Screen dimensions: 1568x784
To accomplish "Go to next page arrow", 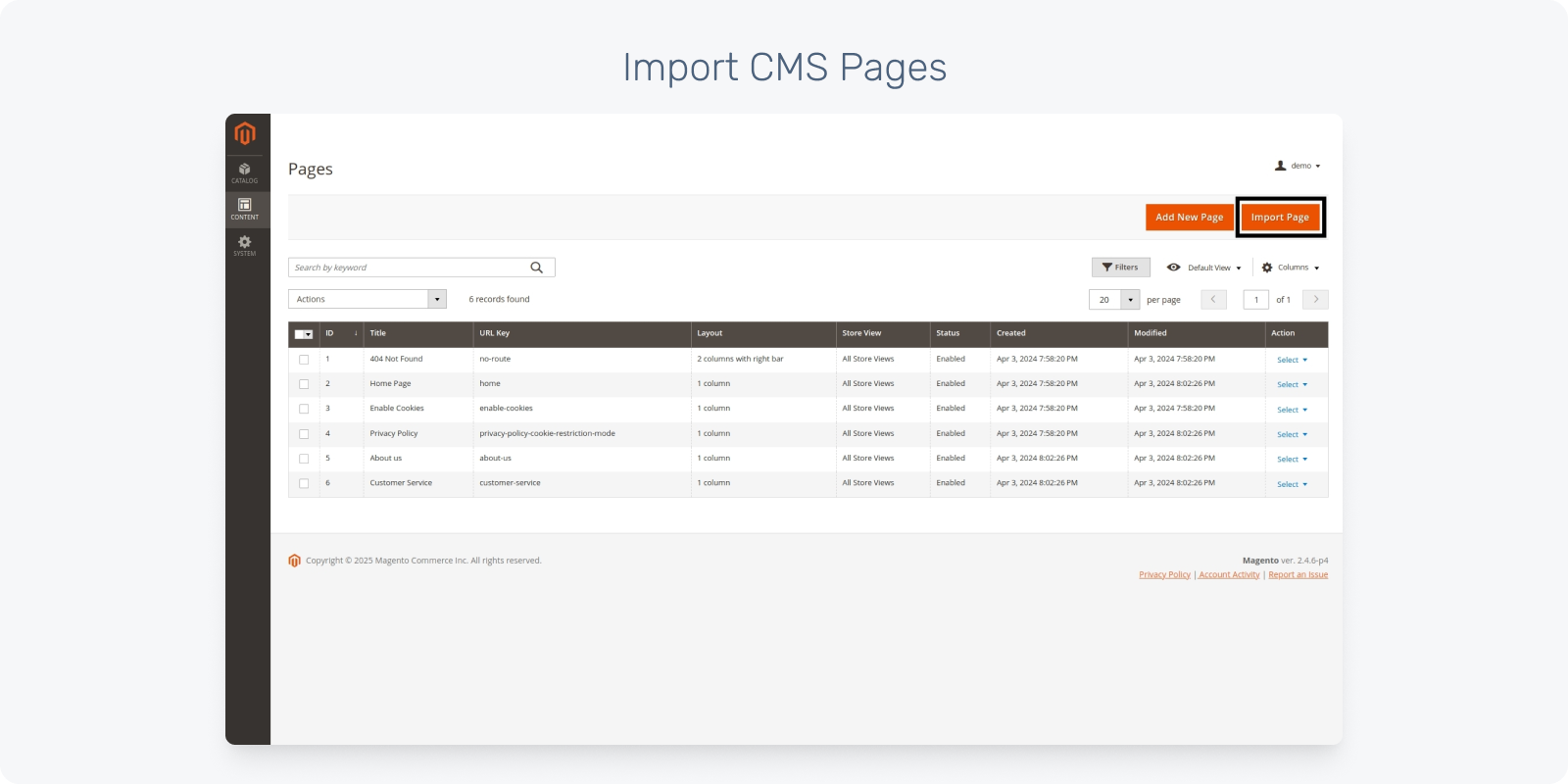I will coord(1316,300).
